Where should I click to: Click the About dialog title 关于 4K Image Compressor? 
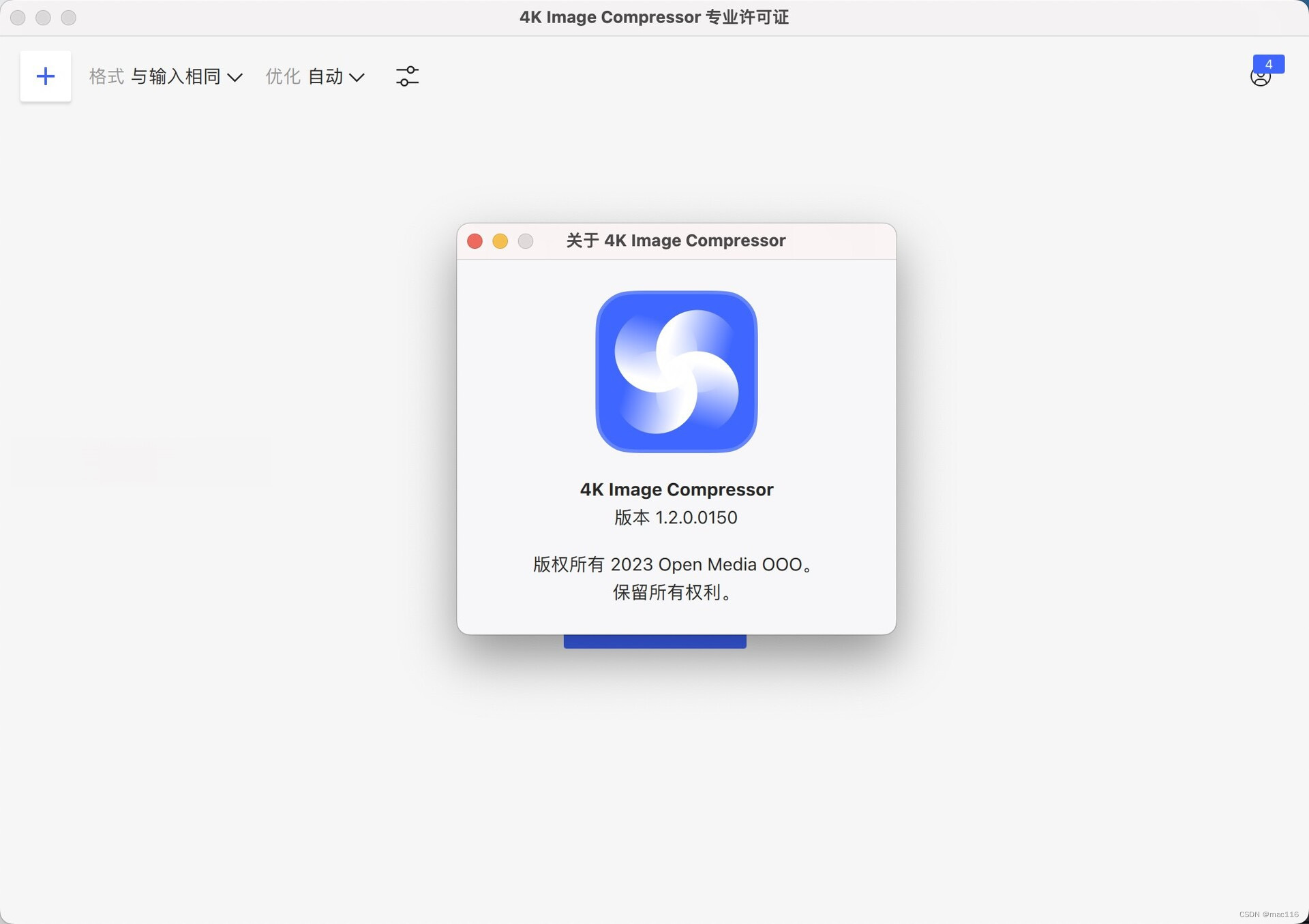tap(676, 241)
